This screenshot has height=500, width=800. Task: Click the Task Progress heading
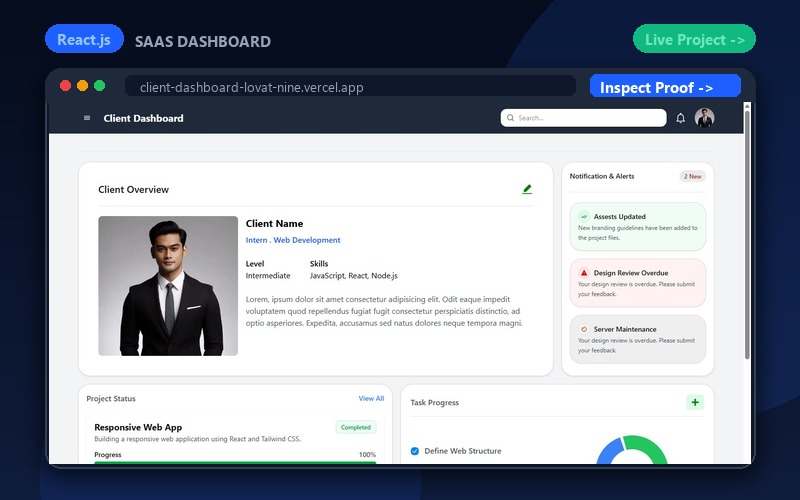coord(435,403)
